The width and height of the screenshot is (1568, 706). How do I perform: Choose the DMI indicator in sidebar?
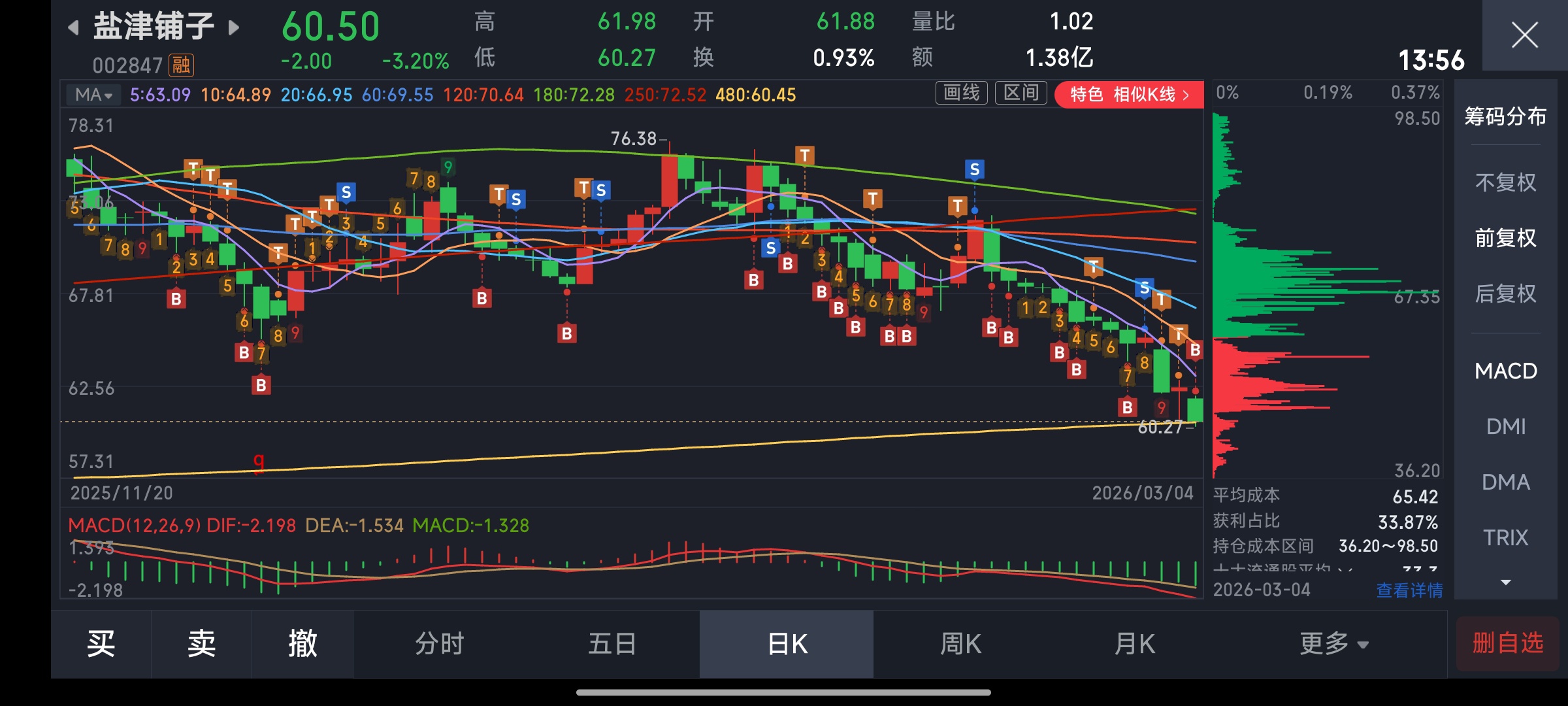coord(1505,427)
